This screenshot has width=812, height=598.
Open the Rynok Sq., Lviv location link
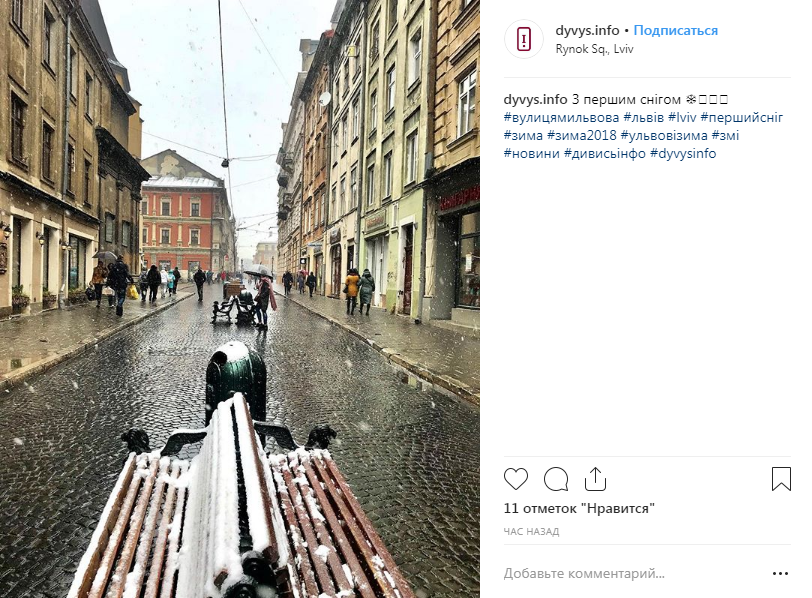[594, 49]
